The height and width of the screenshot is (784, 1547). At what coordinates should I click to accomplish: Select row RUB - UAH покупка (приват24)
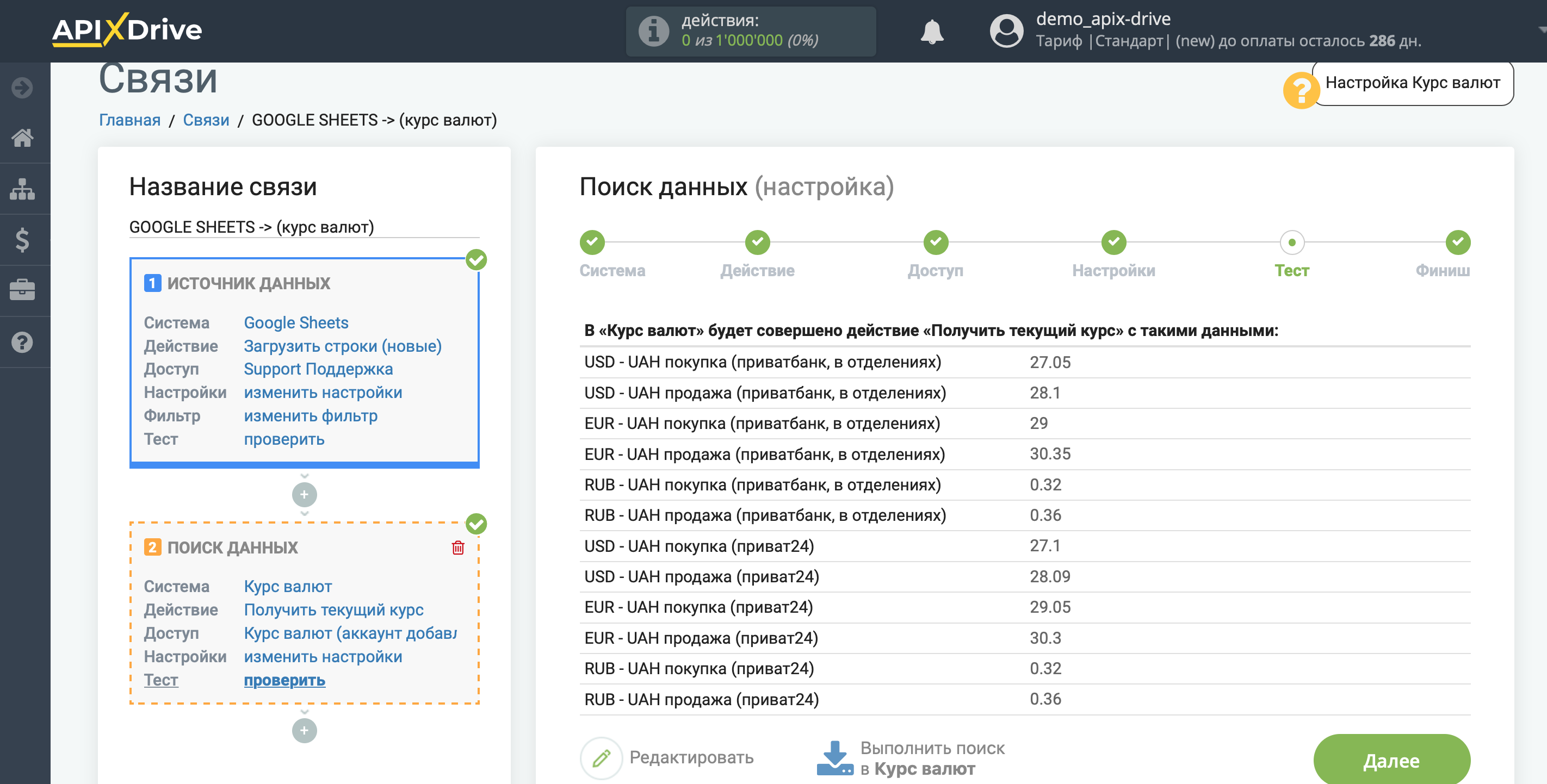point(1024,668)
